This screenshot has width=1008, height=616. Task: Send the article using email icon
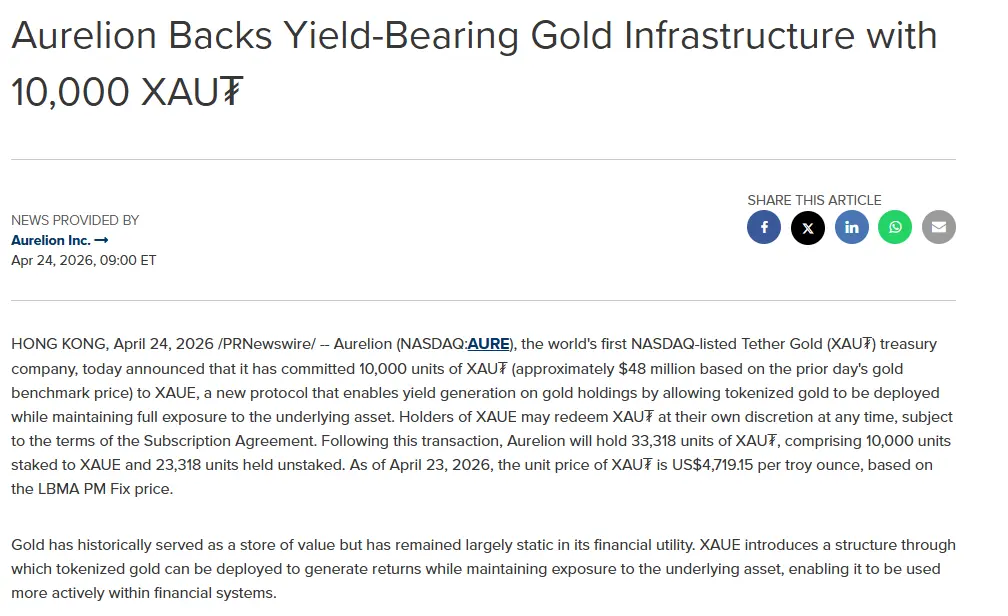(939, 227)
